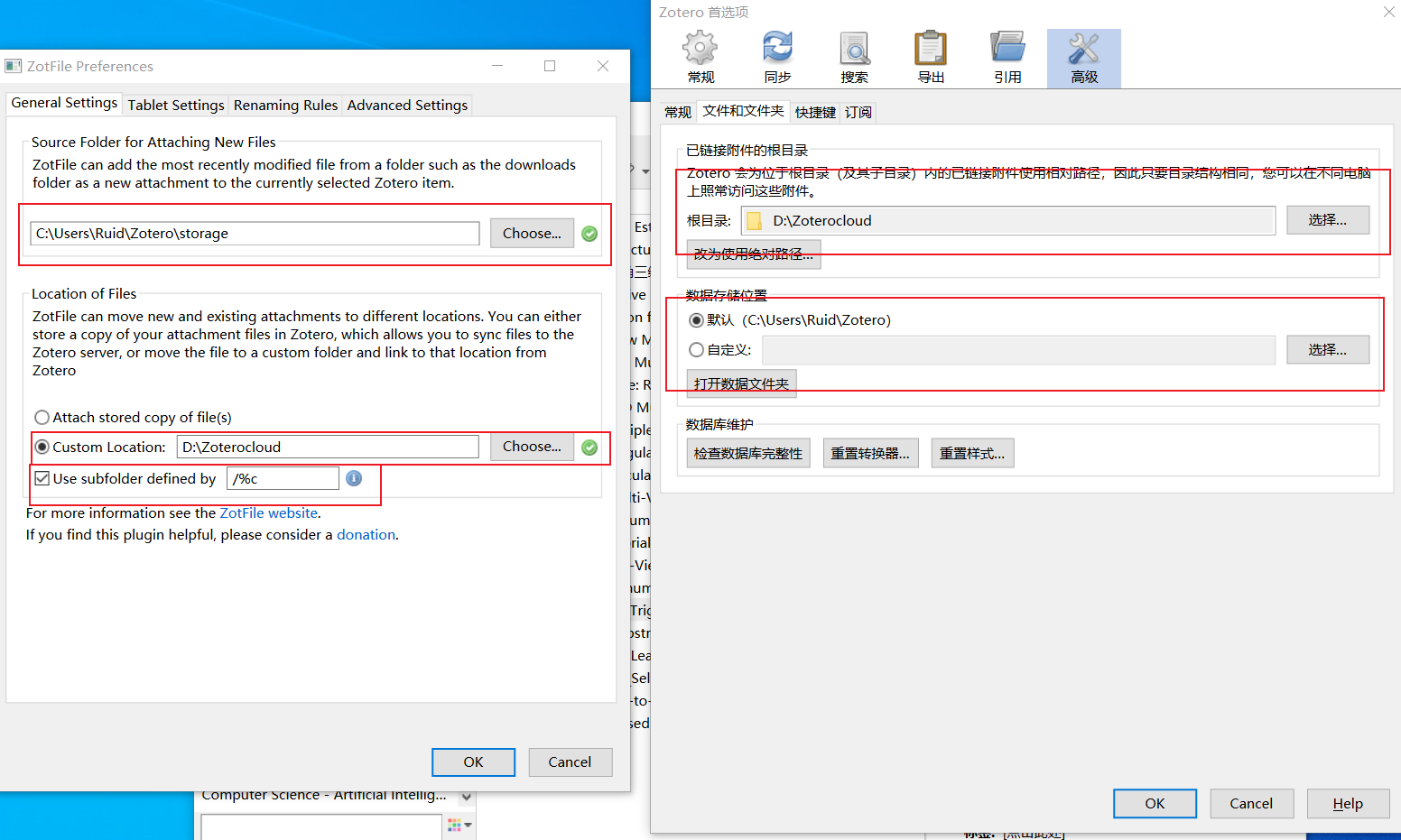Click OK in ZotFile Preferences
The height and width of the screenshot is (840, 1401).
473,762
